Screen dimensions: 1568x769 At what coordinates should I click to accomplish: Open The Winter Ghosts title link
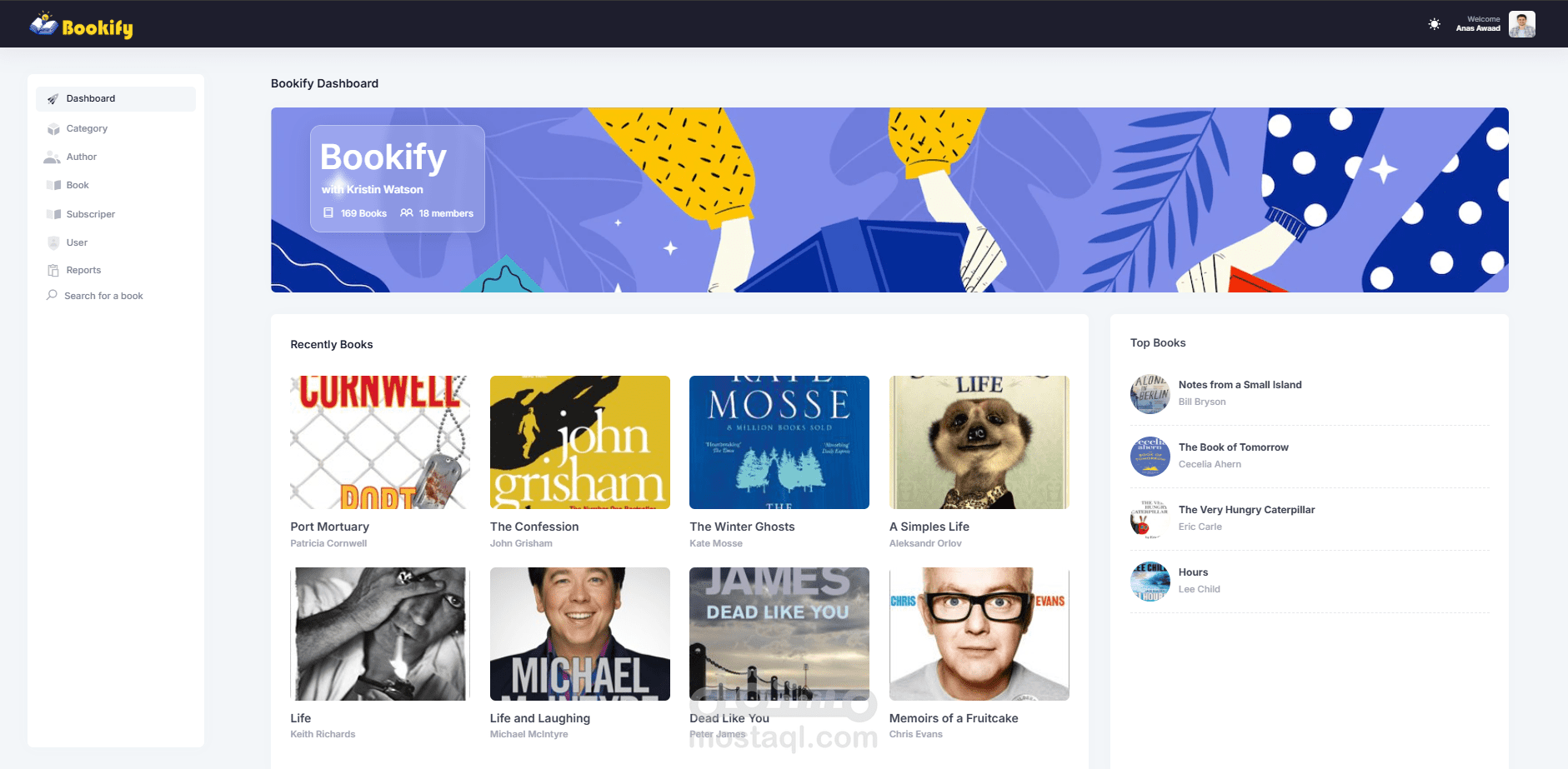coord(742,527)
